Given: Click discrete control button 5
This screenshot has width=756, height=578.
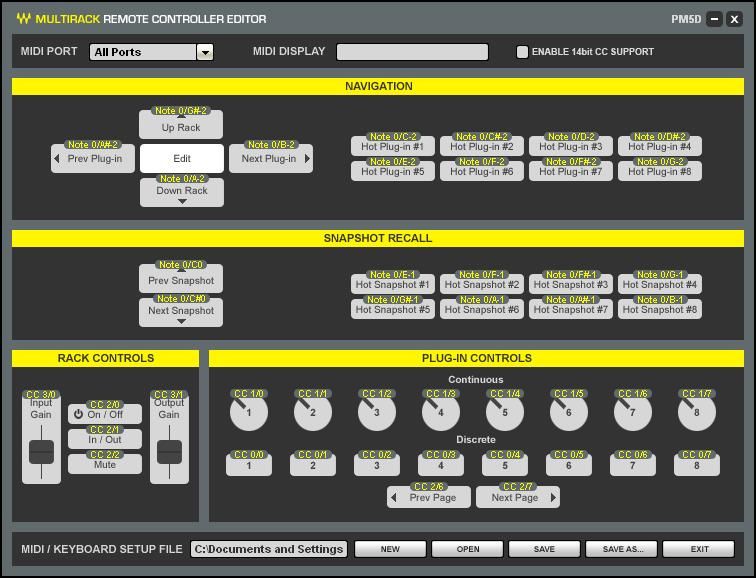Looking at the screenshot, I should (x=505, y=465).
